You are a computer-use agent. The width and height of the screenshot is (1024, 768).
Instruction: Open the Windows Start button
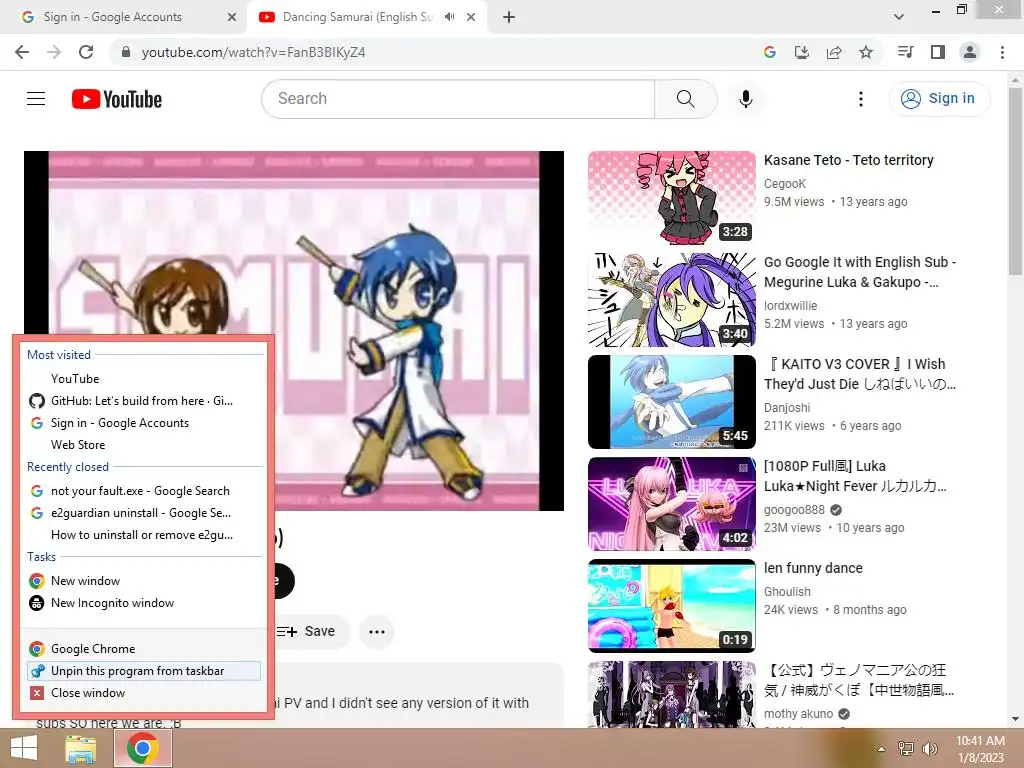24,748
